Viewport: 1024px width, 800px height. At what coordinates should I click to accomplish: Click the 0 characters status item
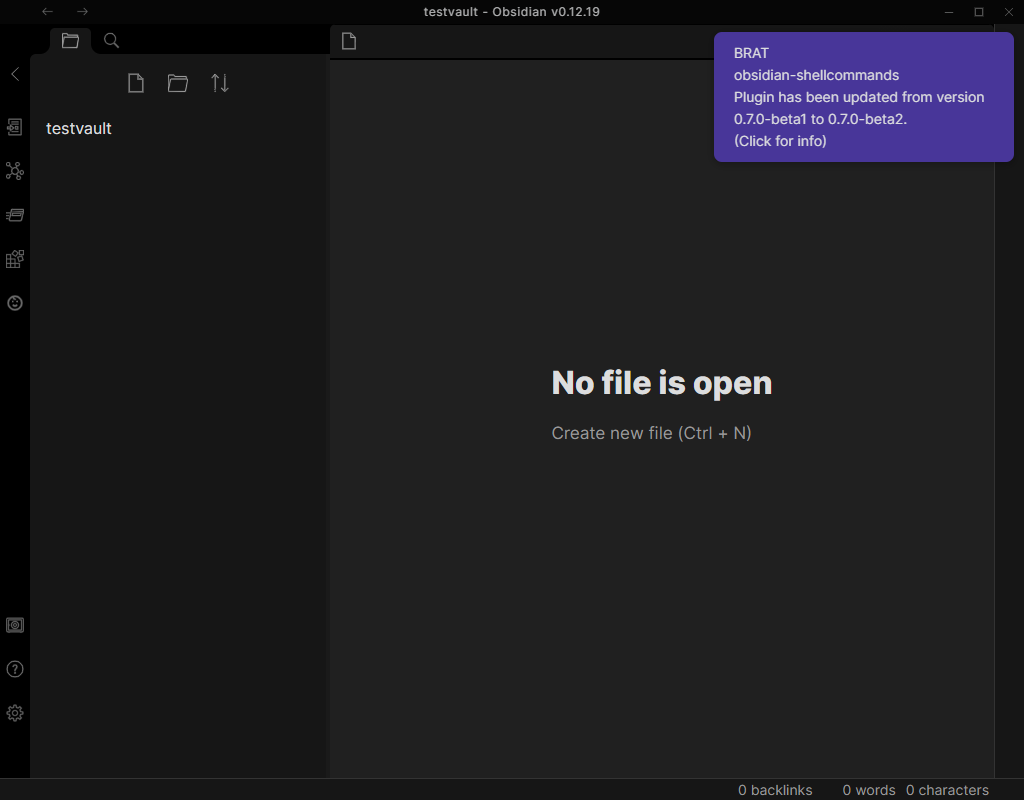pyautogui.click(x=947, y=790)
